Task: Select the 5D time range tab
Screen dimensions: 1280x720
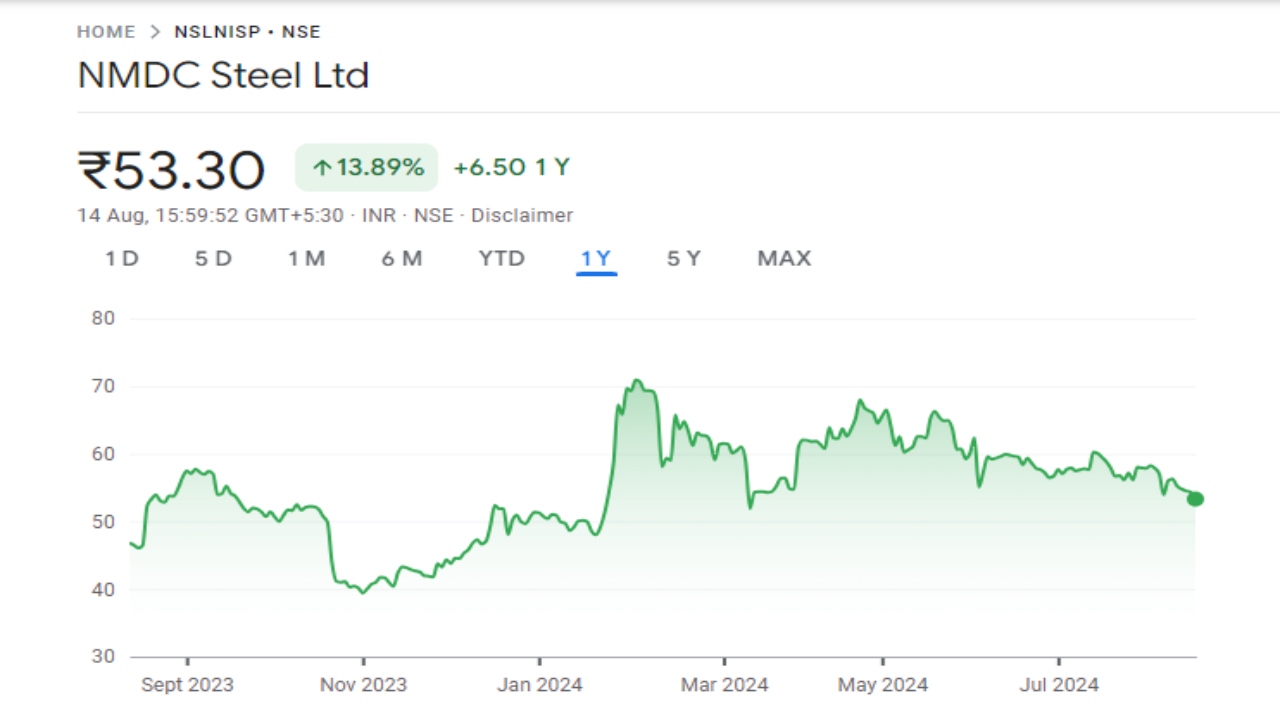Action: [x=213, y=259]
